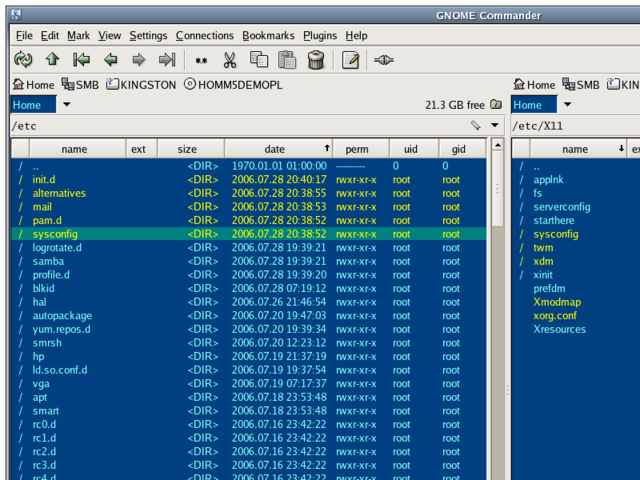The height and width of the screenshot is (480, 640).
Task: Open the right pane Home connection dropdown
Action: click(x=567, y=105)
